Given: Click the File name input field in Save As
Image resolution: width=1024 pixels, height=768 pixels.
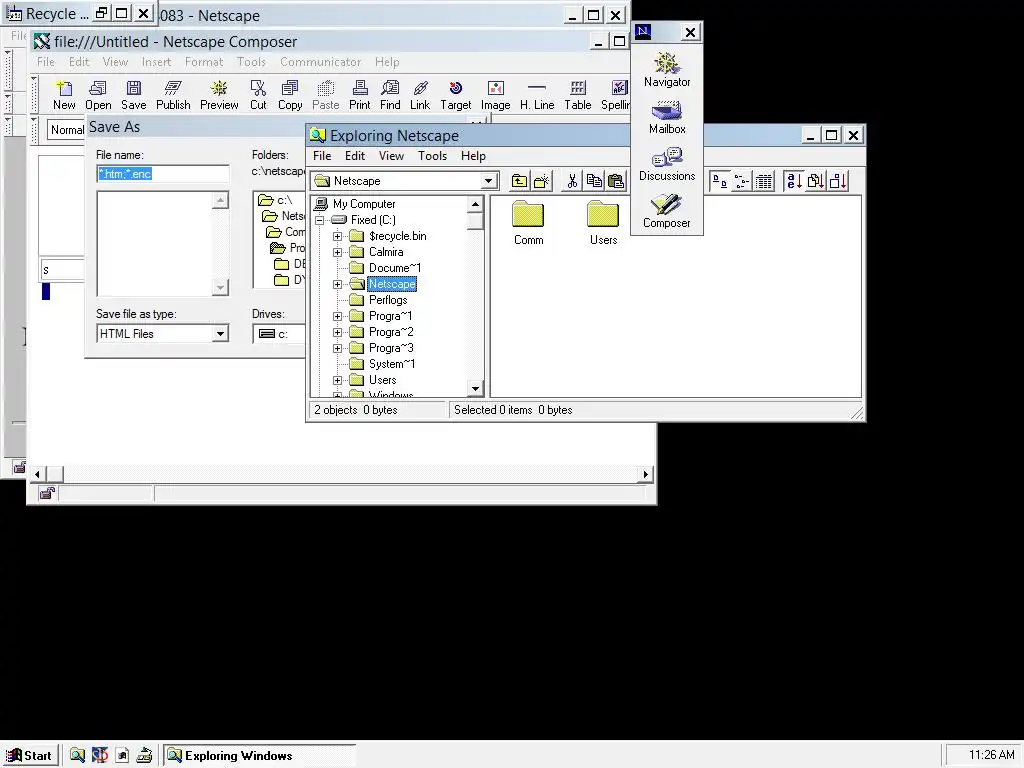Looking at the screenshot, I should tap(163, 174).
